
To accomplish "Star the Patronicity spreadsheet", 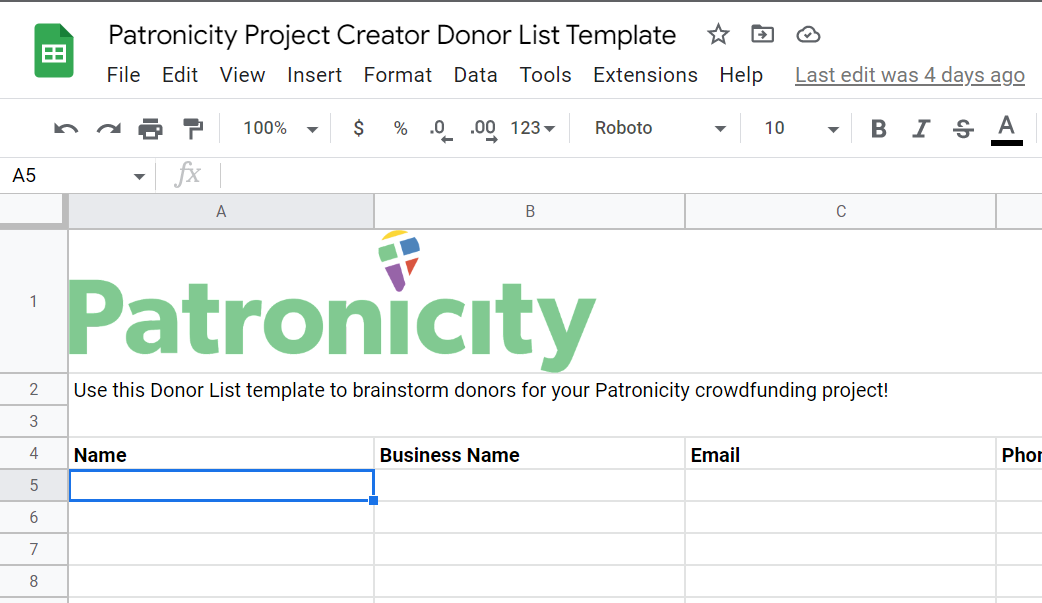I will pyautogui.click(x=718, y=34).
